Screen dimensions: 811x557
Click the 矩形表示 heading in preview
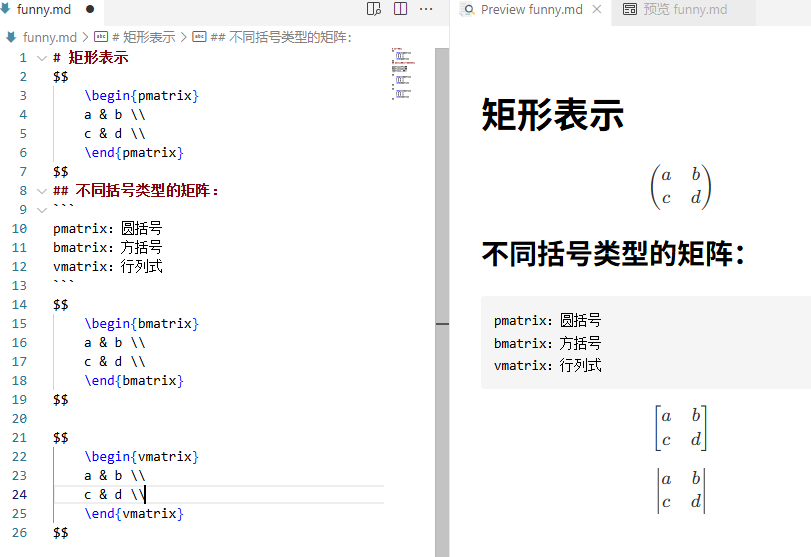(552, 115)
